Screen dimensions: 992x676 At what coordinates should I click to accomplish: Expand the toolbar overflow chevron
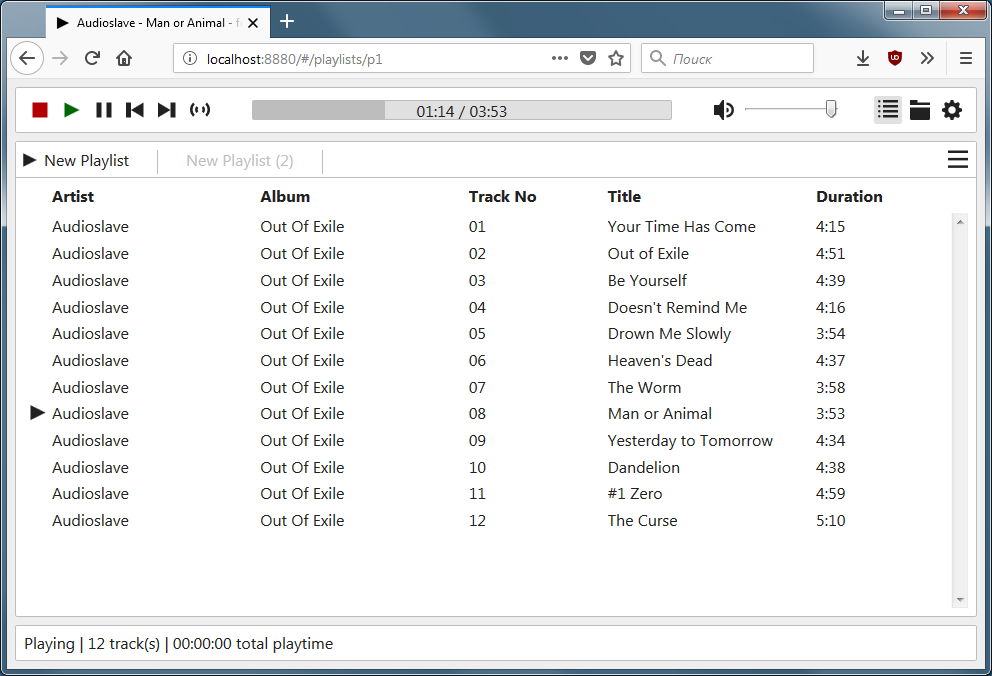tap(927, 58)
